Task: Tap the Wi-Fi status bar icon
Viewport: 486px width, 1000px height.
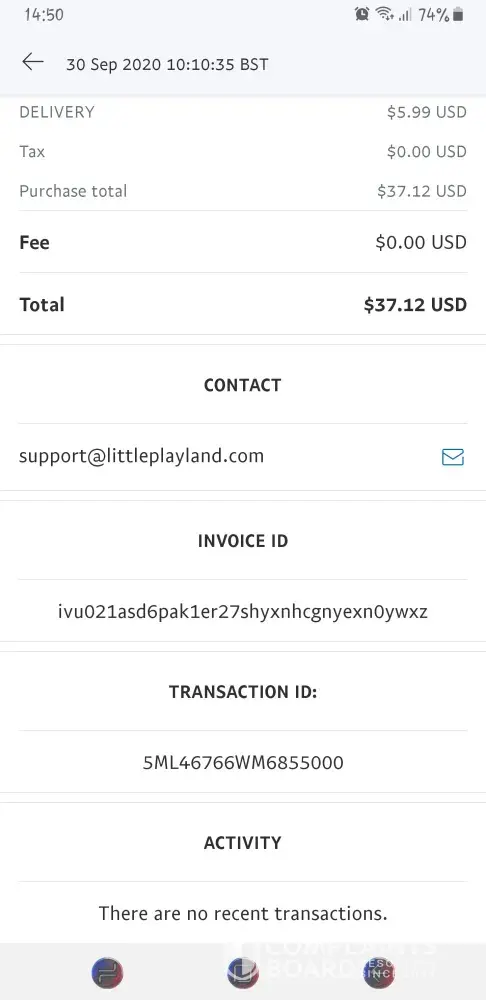Action: [x=384, y=14]
